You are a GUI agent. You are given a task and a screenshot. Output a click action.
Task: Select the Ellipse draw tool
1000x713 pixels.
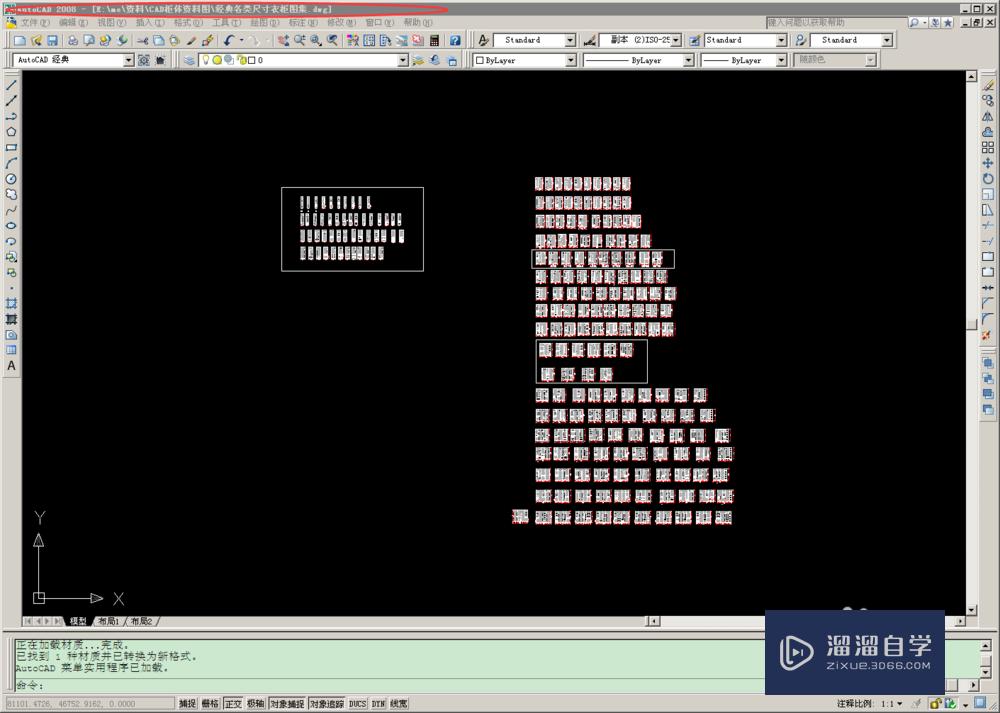11,226
